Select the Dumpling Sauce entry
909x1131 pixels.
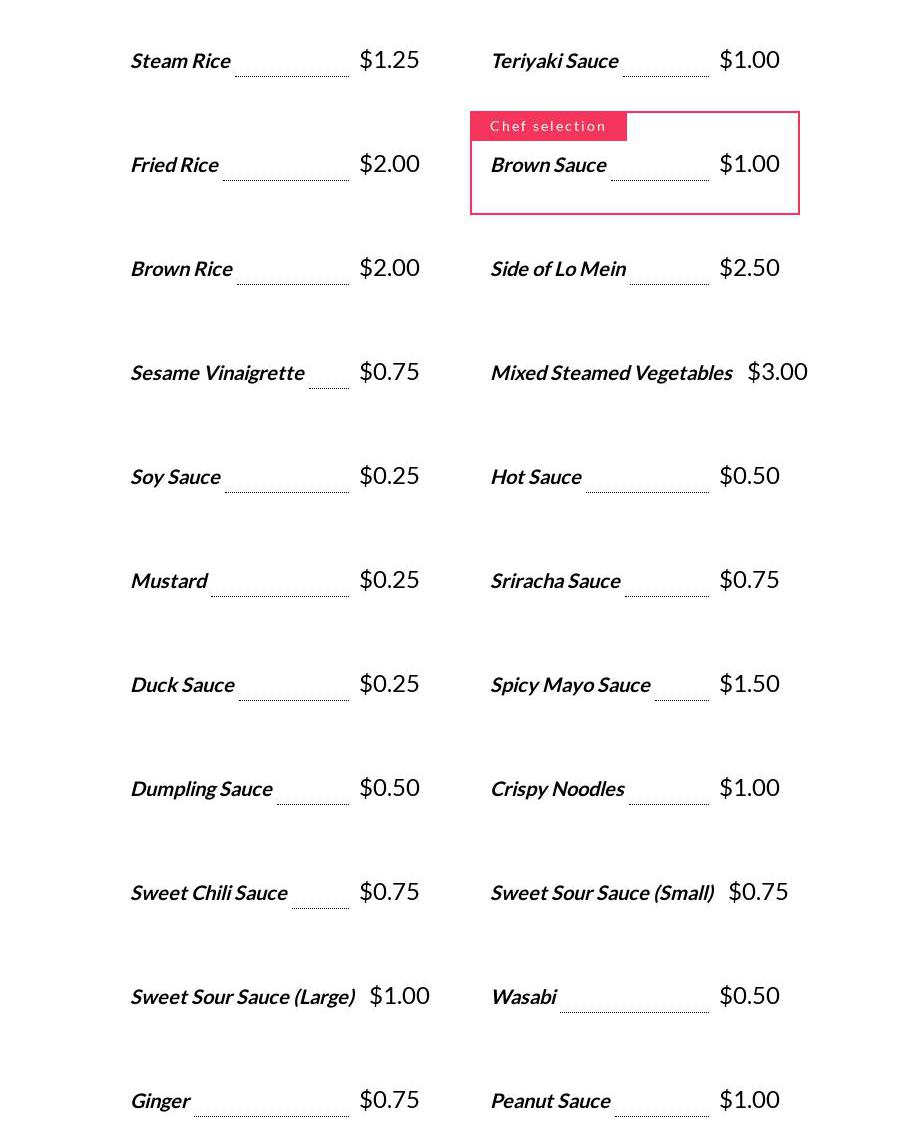point(202,789)
